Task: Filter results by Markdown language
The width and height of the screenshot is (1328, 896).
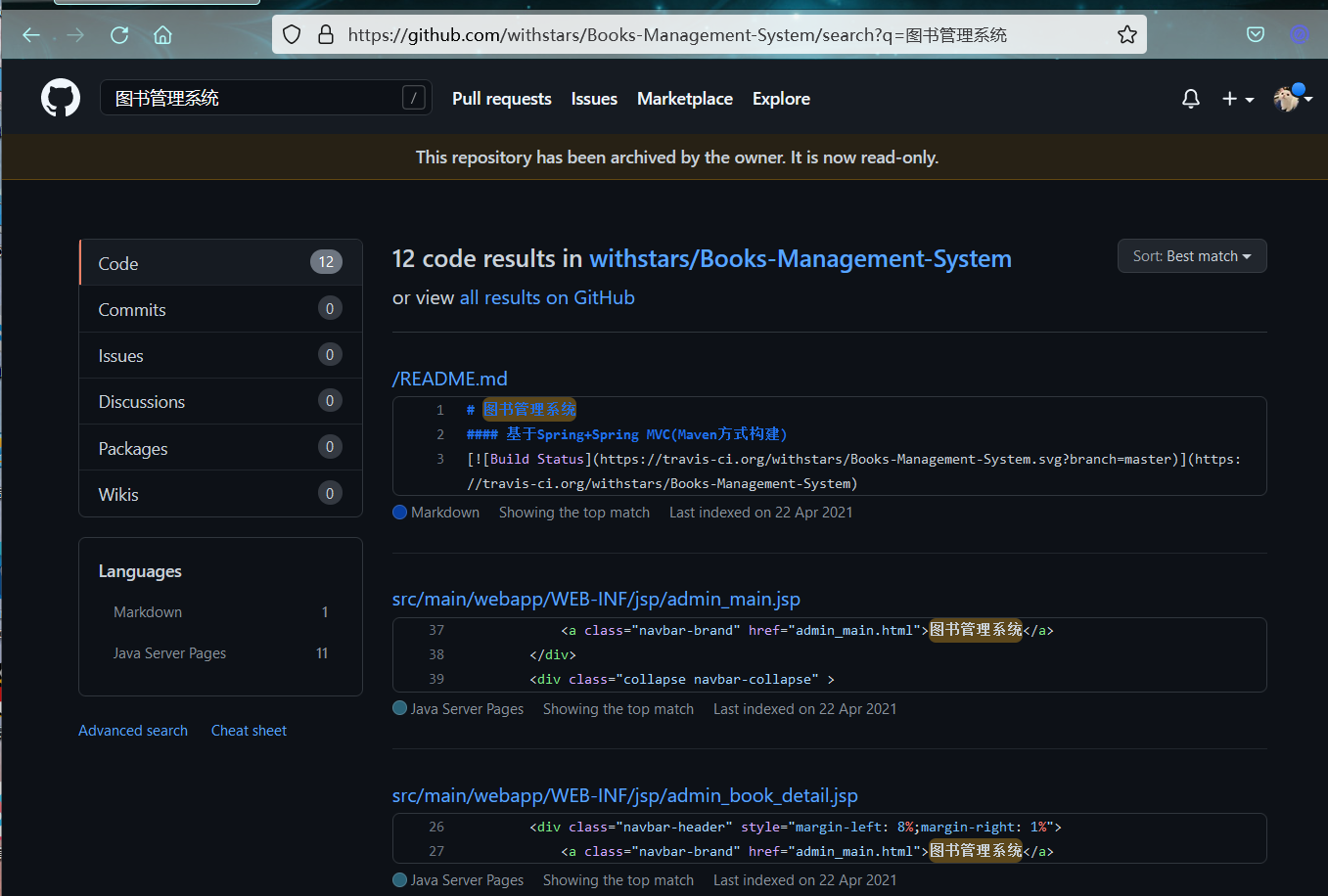Action: point(220,612)
